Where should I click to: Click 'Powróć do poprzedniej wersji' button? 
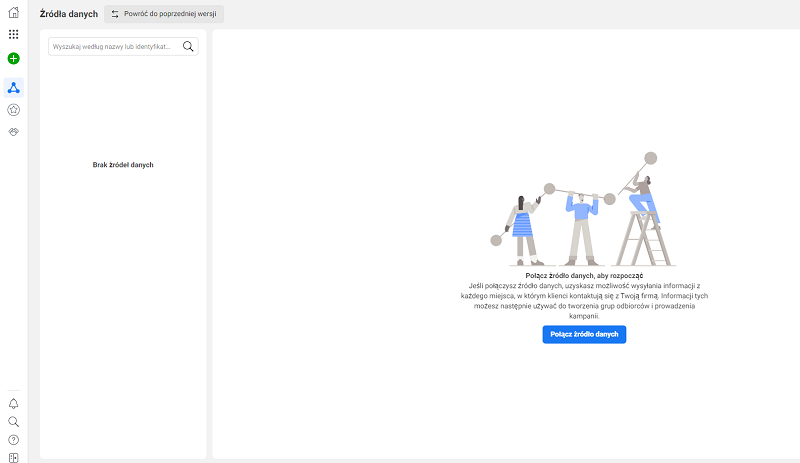164,14
